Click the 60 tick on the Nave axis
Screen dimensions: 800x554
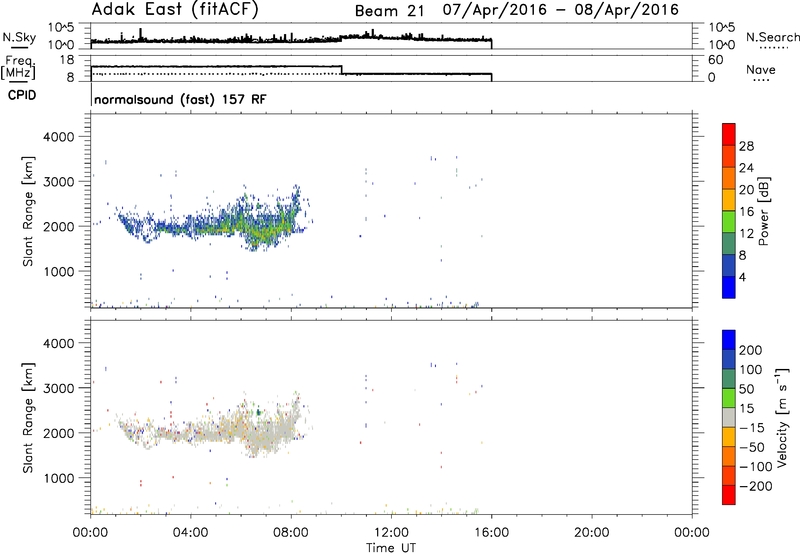point(715,60)
